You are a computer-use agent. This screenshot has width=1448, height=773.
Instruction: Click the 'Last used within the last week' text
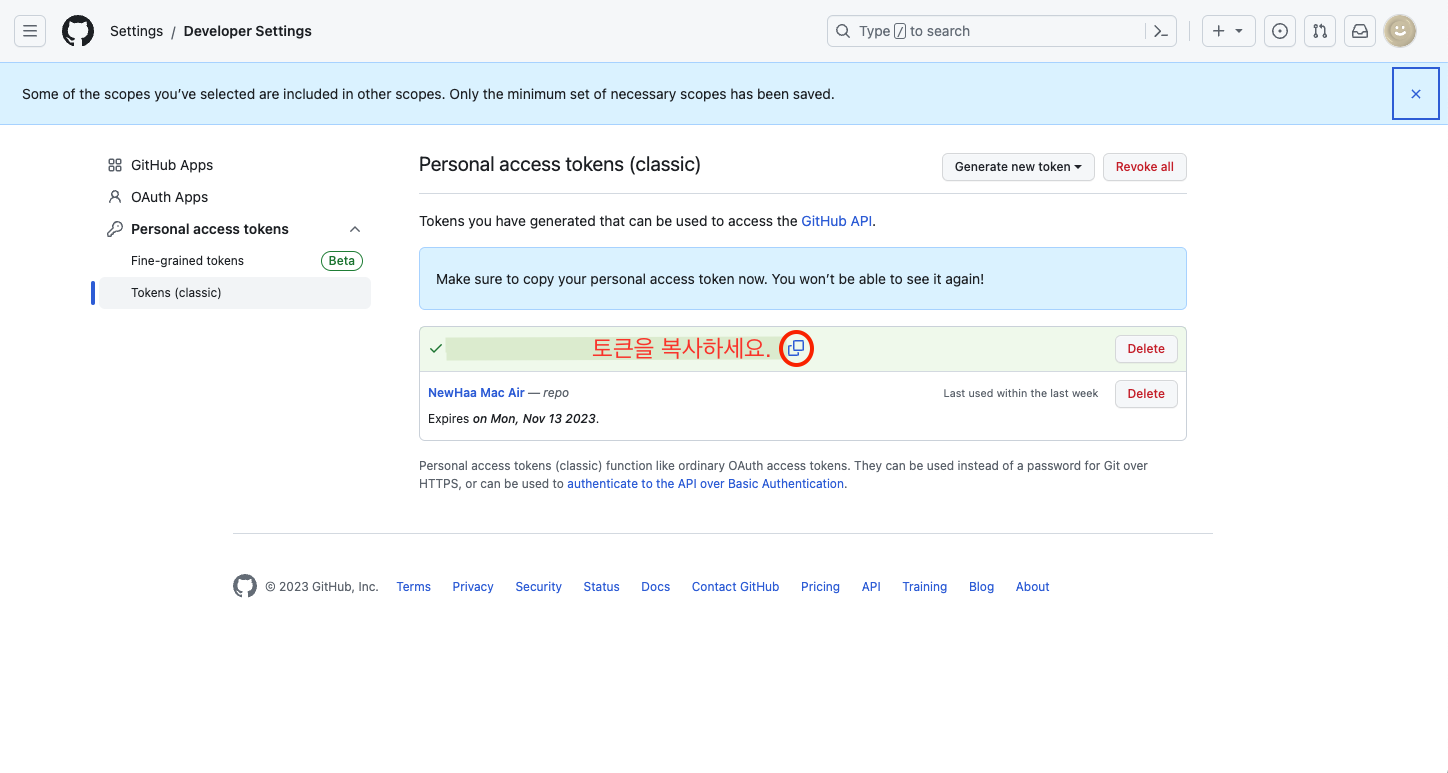click(x=1021, y=394)
